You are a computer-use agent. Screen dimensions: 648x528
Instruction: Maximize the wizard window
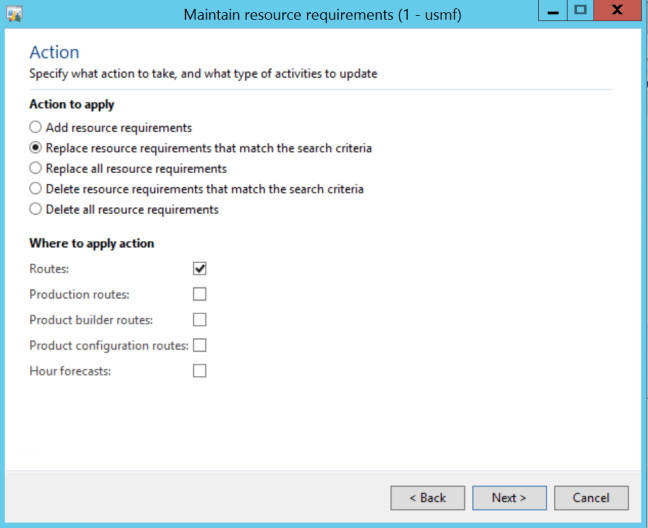click(581, 10)
